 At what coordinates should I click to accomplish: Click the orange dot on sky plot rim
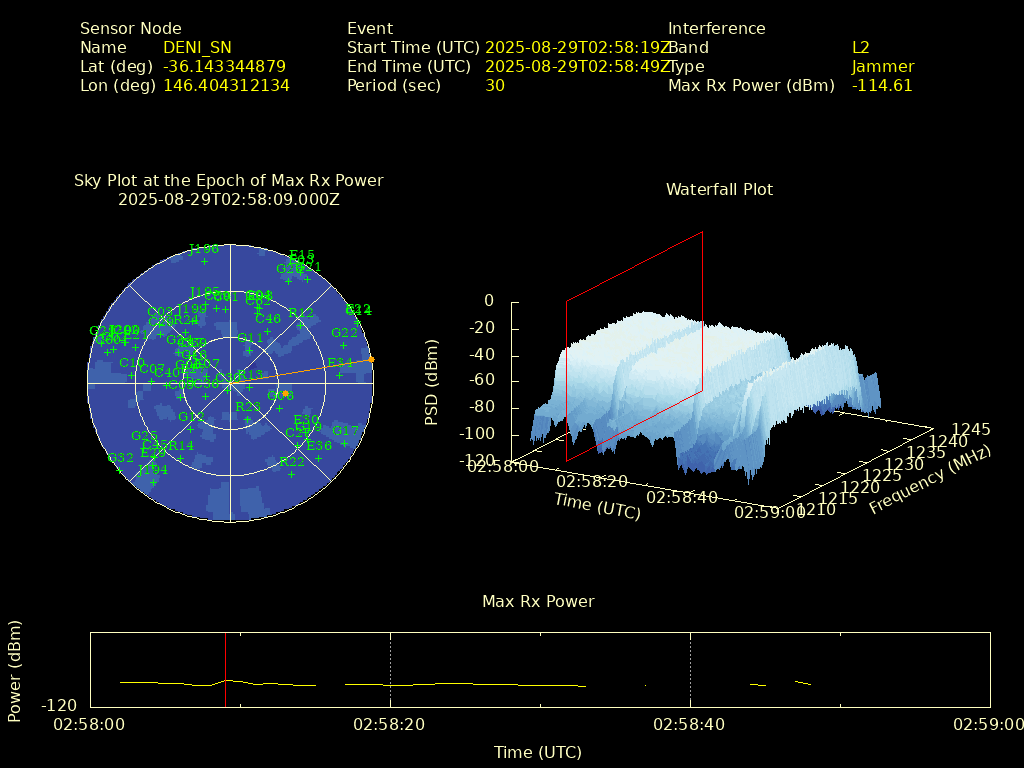point(371,359)
